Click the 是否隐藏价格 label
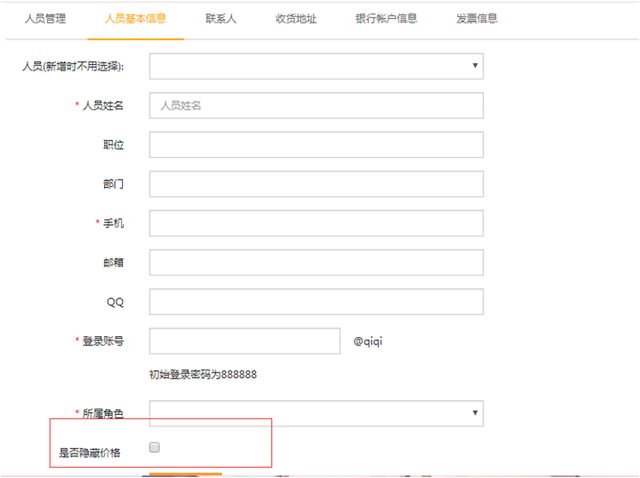Image resolution: width=640 pixels, height=478 pixels. pos(89,452)
